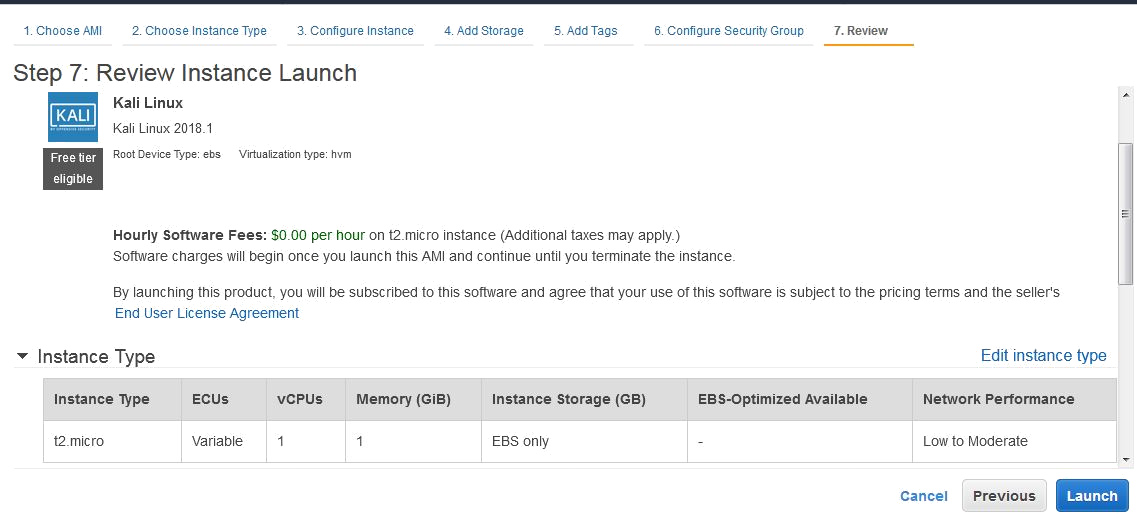
Task: Open Configure Security Group step
Action: click(729, 31)
